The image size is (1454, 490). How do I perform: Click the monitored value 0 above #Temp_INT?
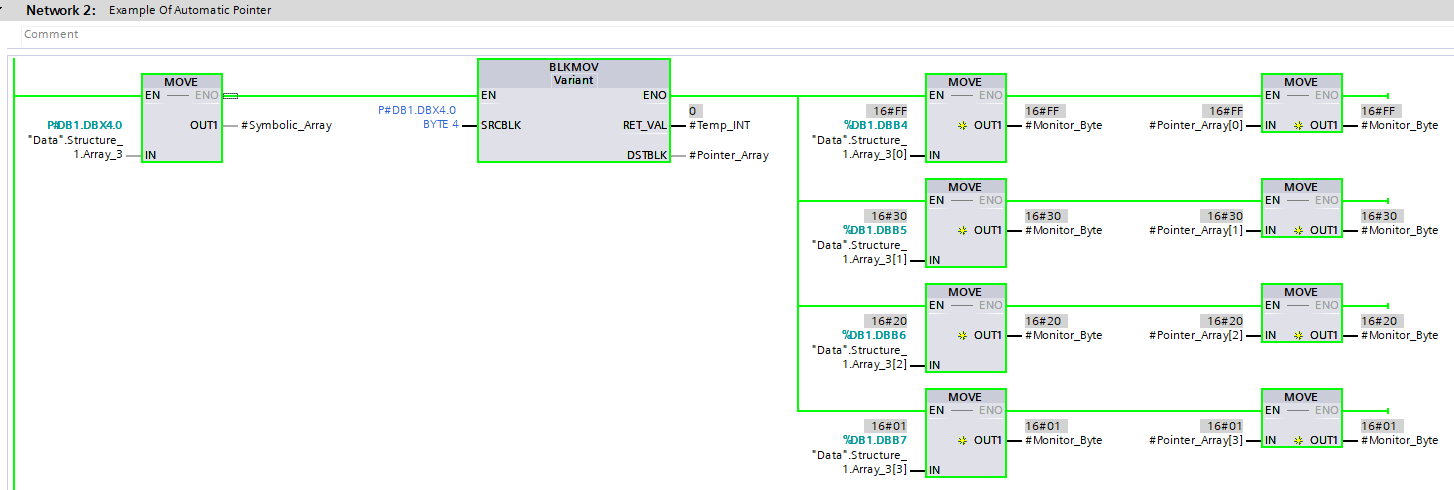693,110
